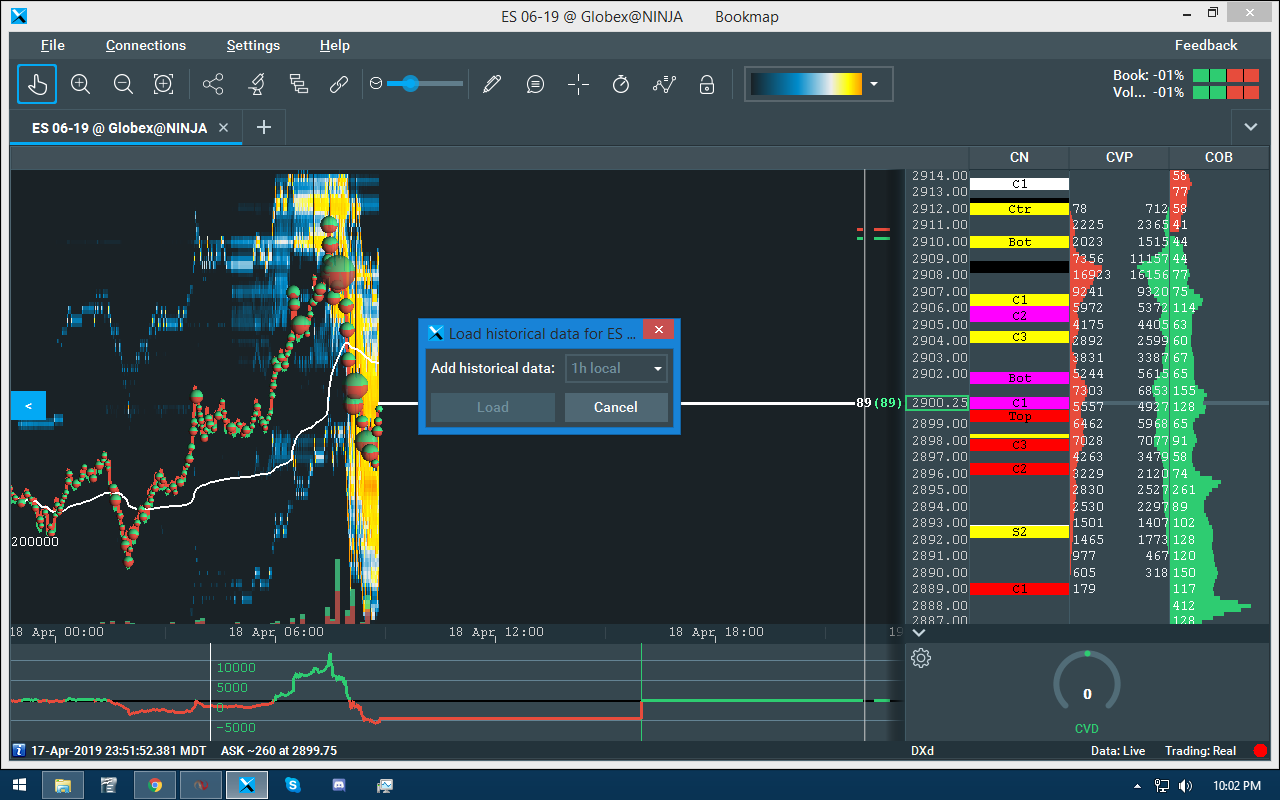Click the Vol imbalance indicator boxes
The width and height of the screenshot is (1280, 800).
[1226, 93]
